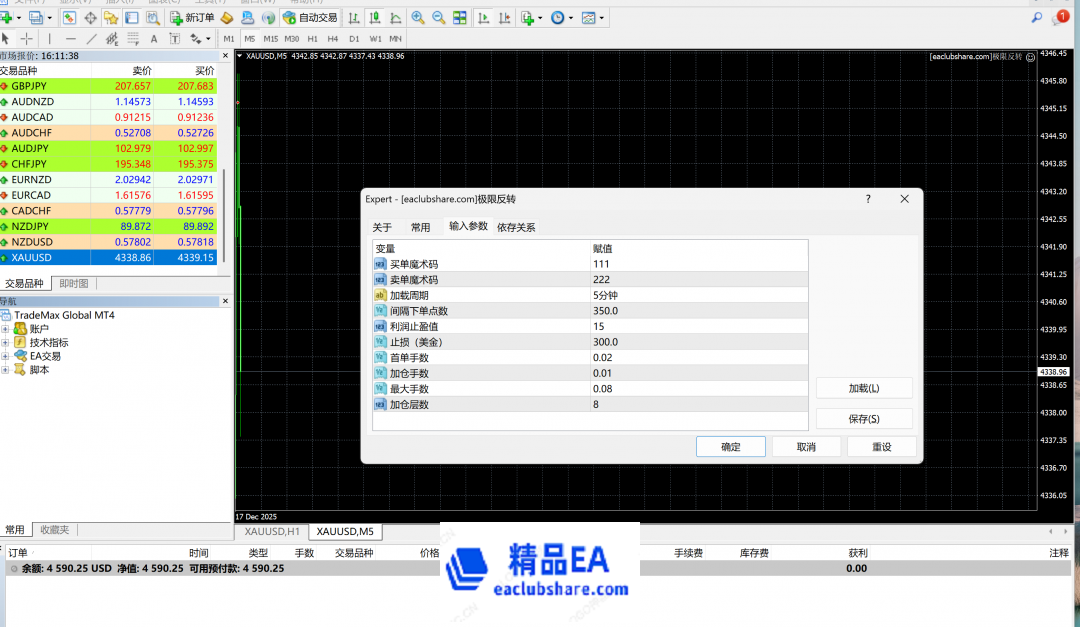Switch chart timeframe to H1
This screenshot has height=627, width=1080.
click(x=313, y=39)
